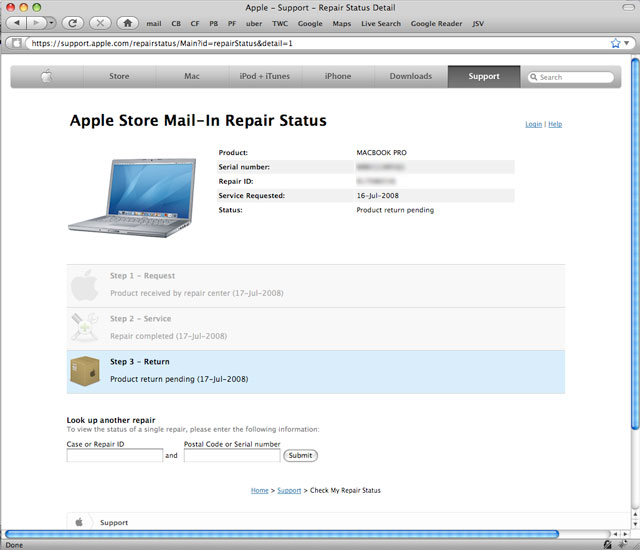640x550 pixels.
Task: Open the Downloads tab
Action: point(411,76)
